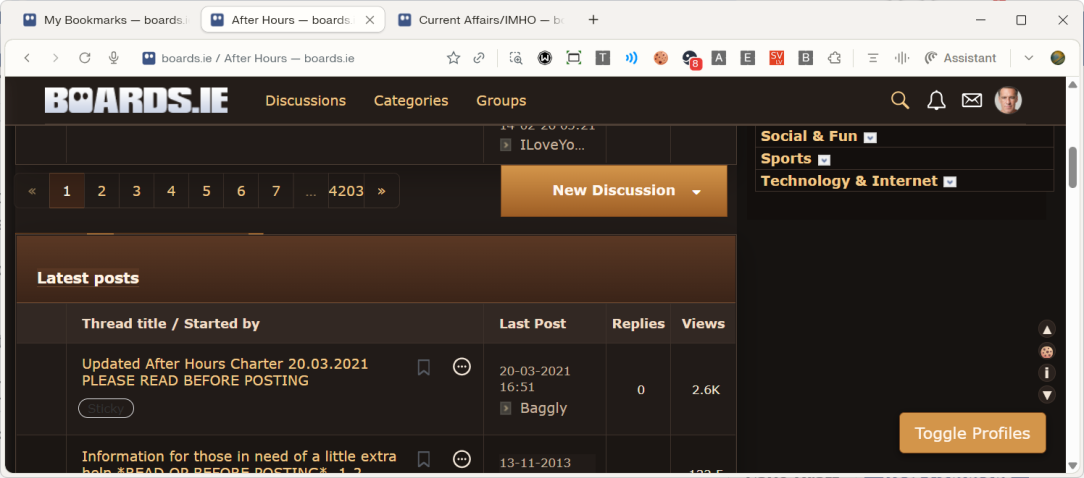Viewport: 1084px width, 478px height.
Task: Reload the current page
Action: [84, 58]
